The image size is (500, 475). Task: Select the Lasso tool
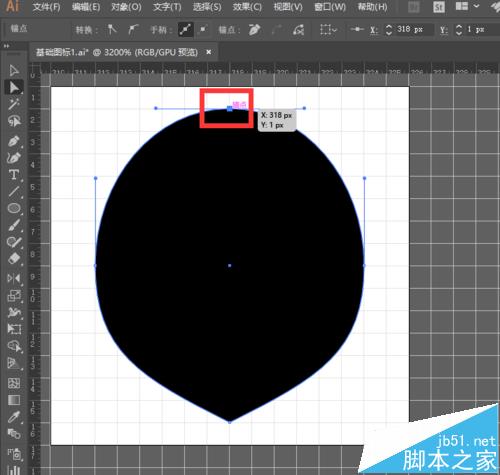click(x=14, y=121)
